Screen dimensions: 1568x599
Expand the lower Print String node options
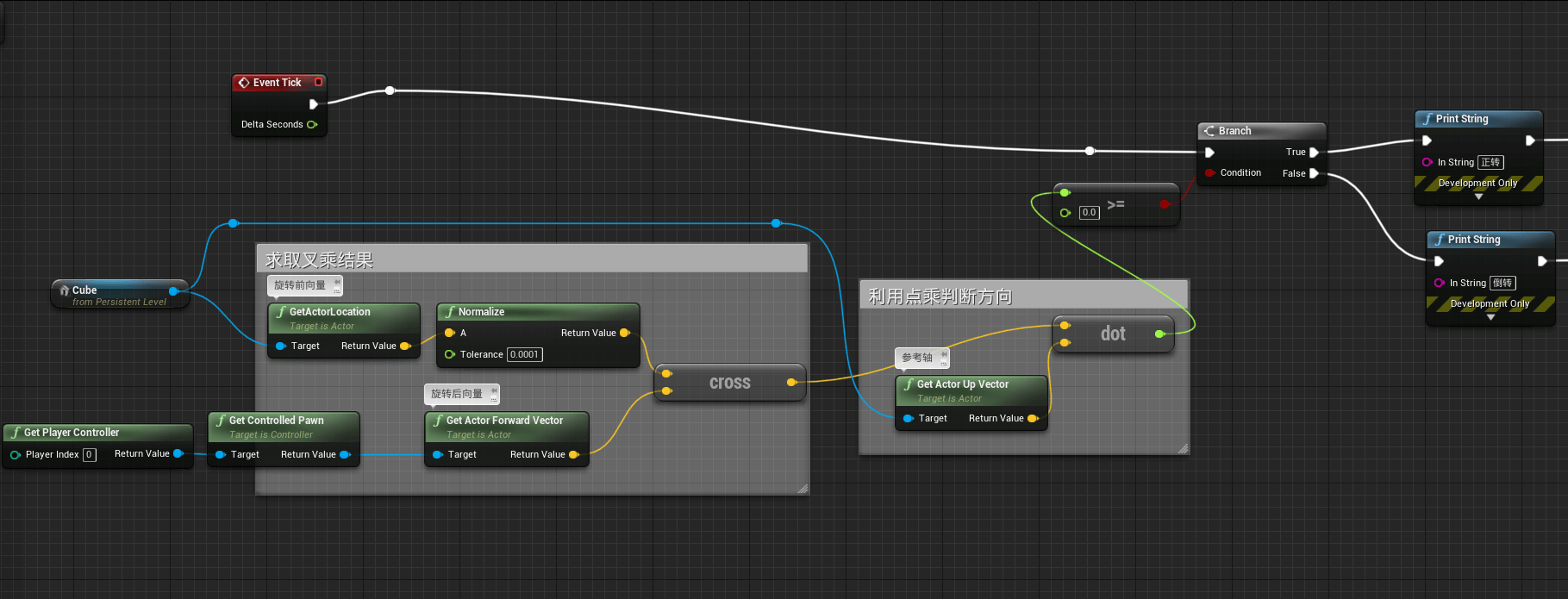[x=1490, y=317]
